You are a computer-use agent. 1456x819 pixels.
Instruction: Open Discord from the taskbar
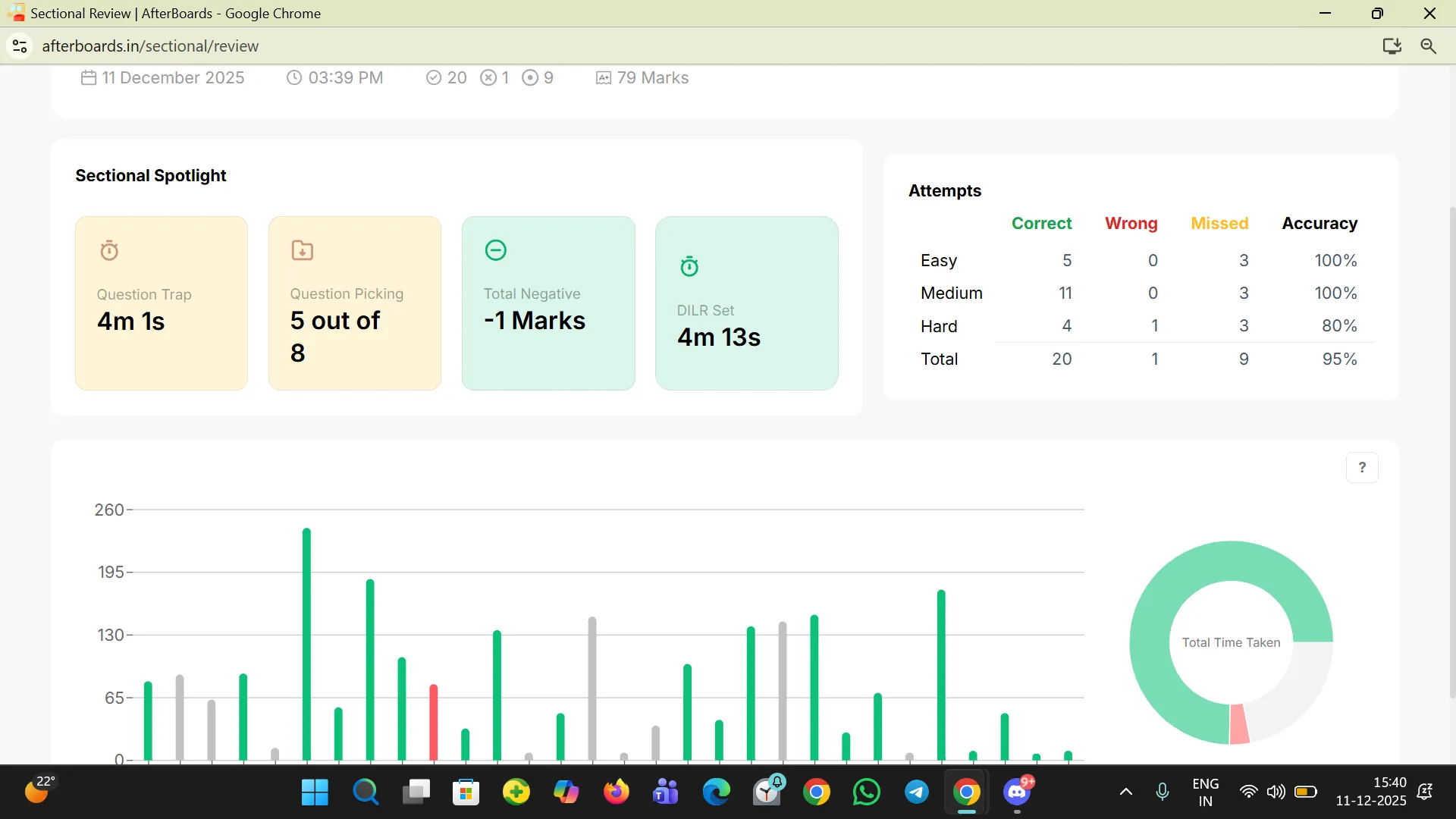[1017, 792]
